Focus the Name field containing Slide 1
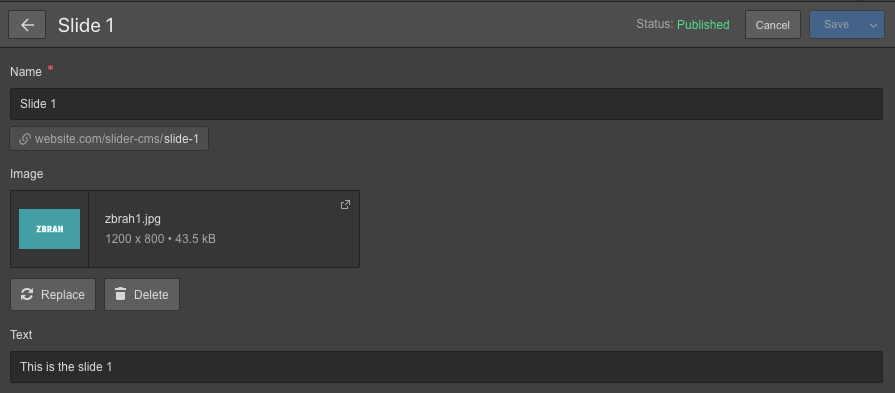The height and width of the screenshot is (393, 895). pos(446,104)
